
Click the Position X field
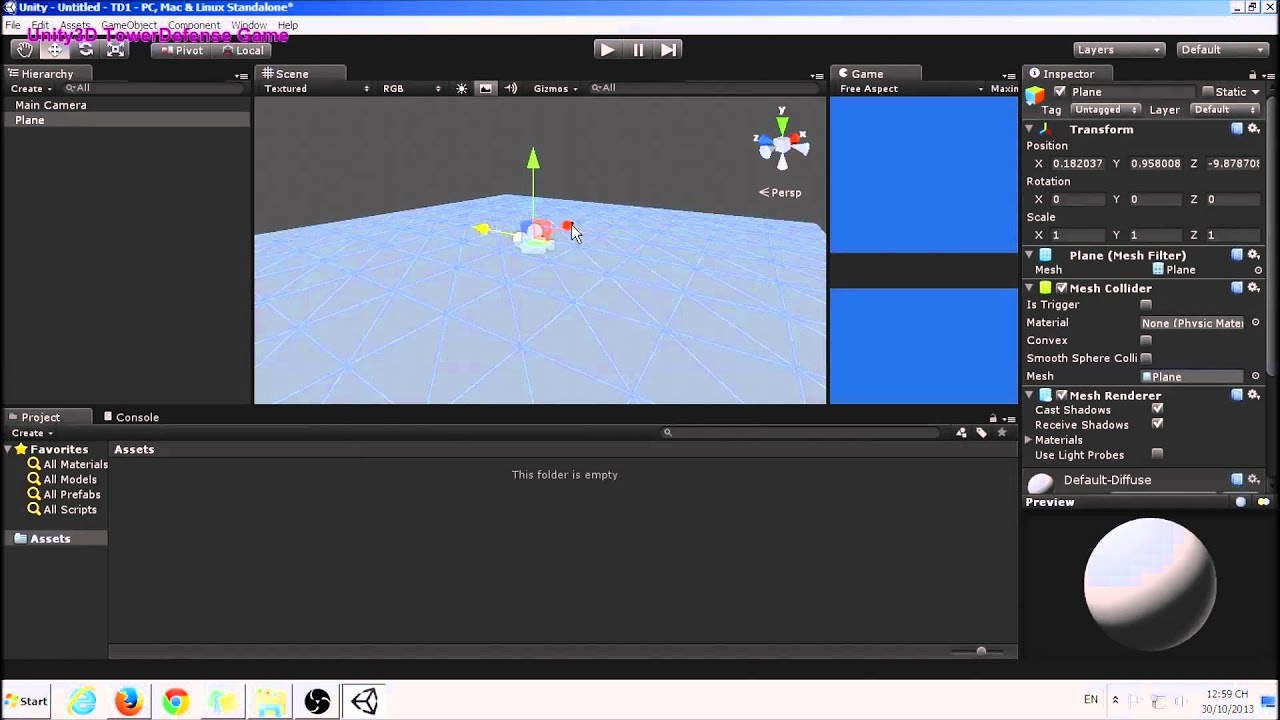pyautogui.click(x=1077, y=163)
